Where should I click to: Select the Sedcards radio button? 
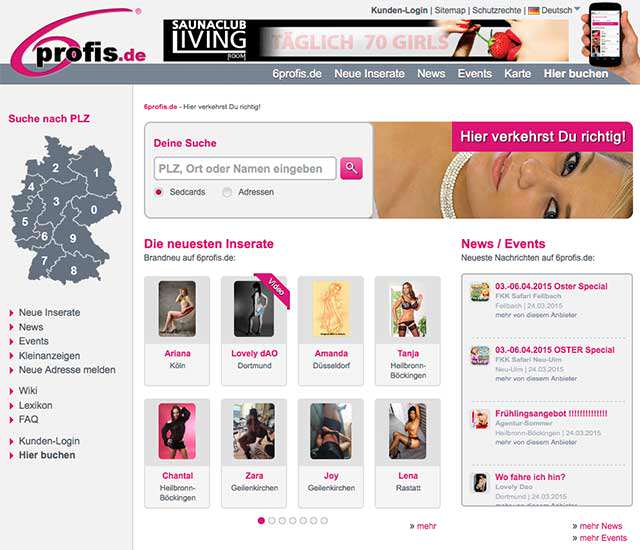tap(159, 192)
